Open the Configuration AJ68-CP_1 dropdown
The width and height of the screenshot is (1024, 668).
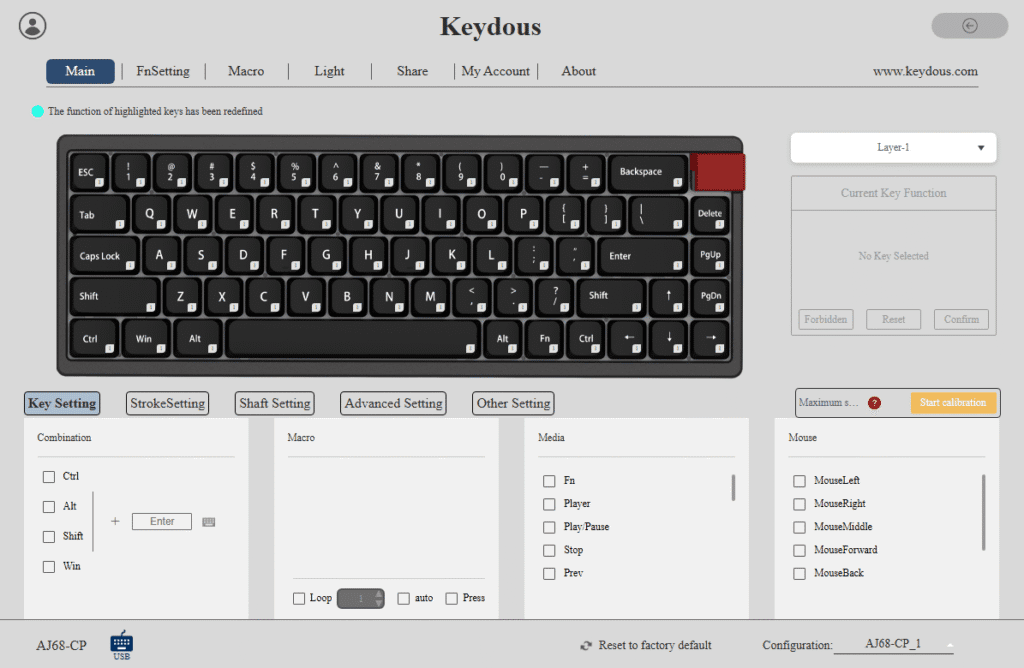(893, 644)
